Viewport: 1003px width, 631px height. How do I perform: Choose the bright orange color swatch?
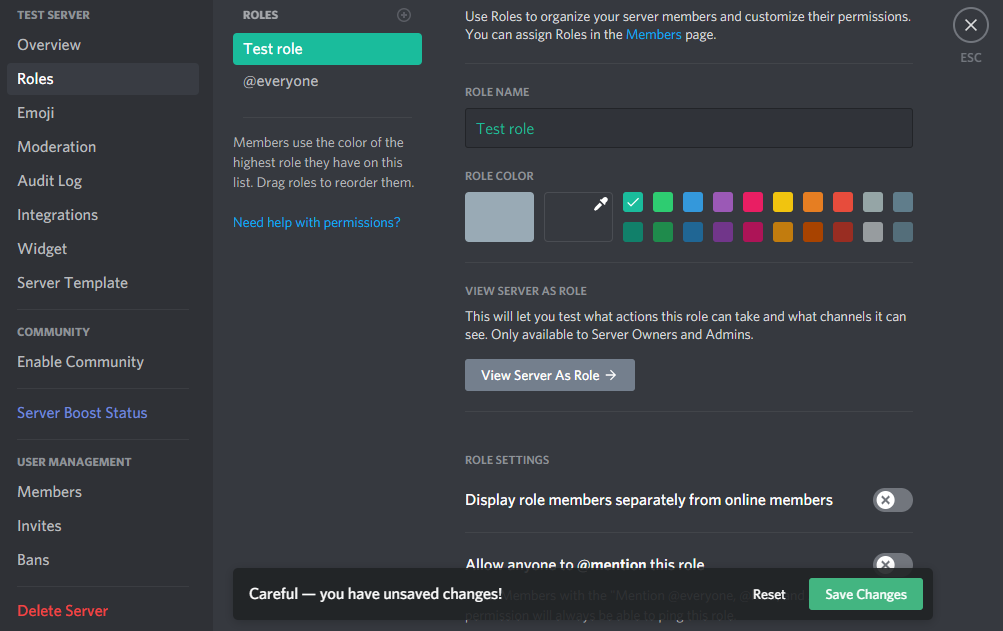point(813,202)
